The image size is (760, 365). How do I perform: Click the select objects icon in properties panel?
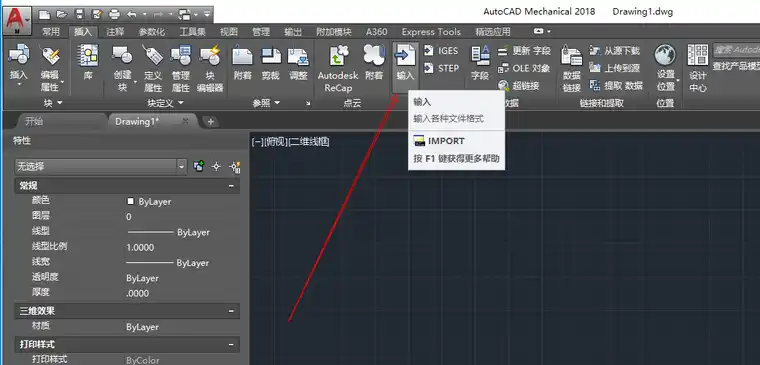tap(216, 166)
